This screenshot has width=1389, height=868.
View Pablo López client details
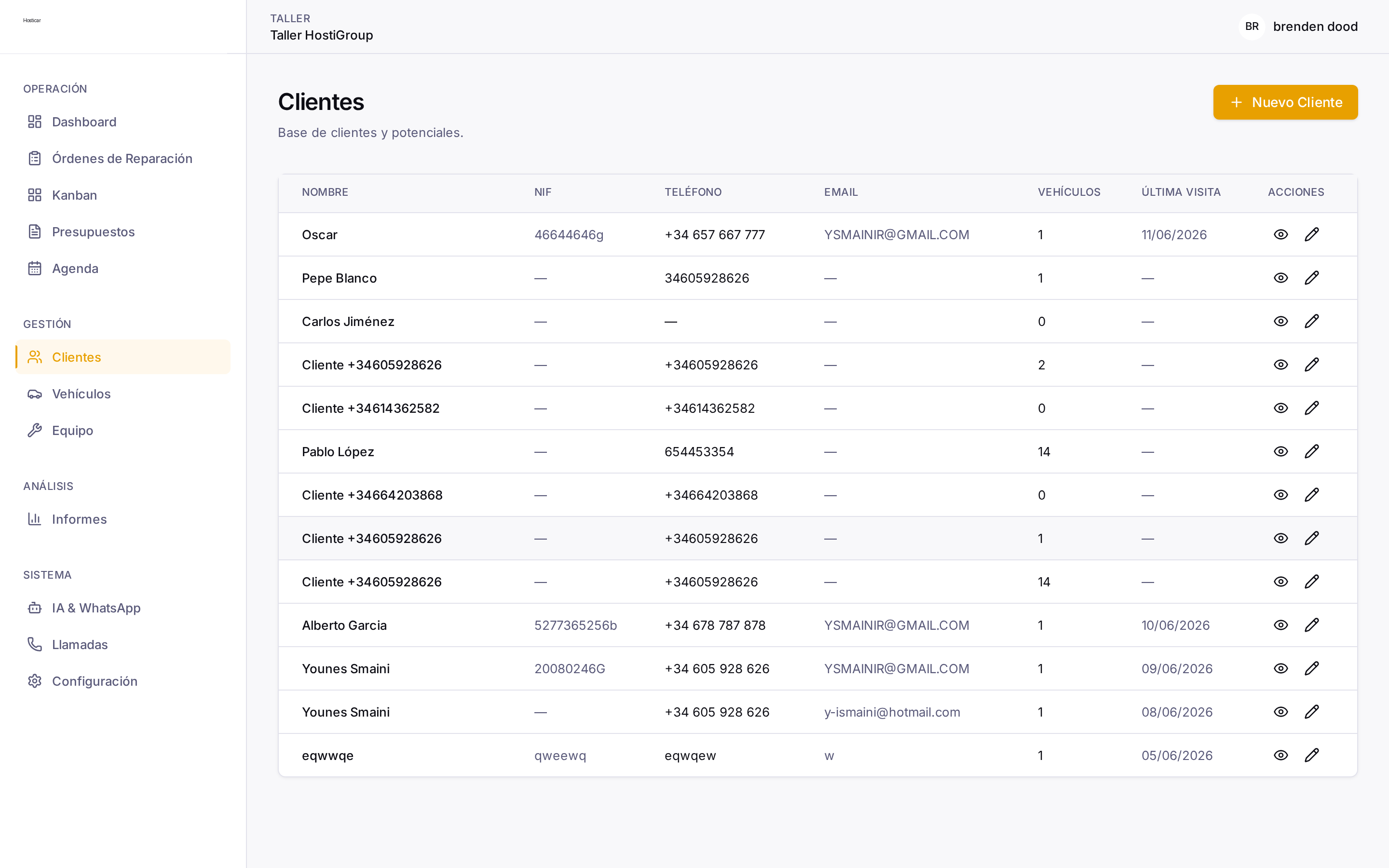1280,451
